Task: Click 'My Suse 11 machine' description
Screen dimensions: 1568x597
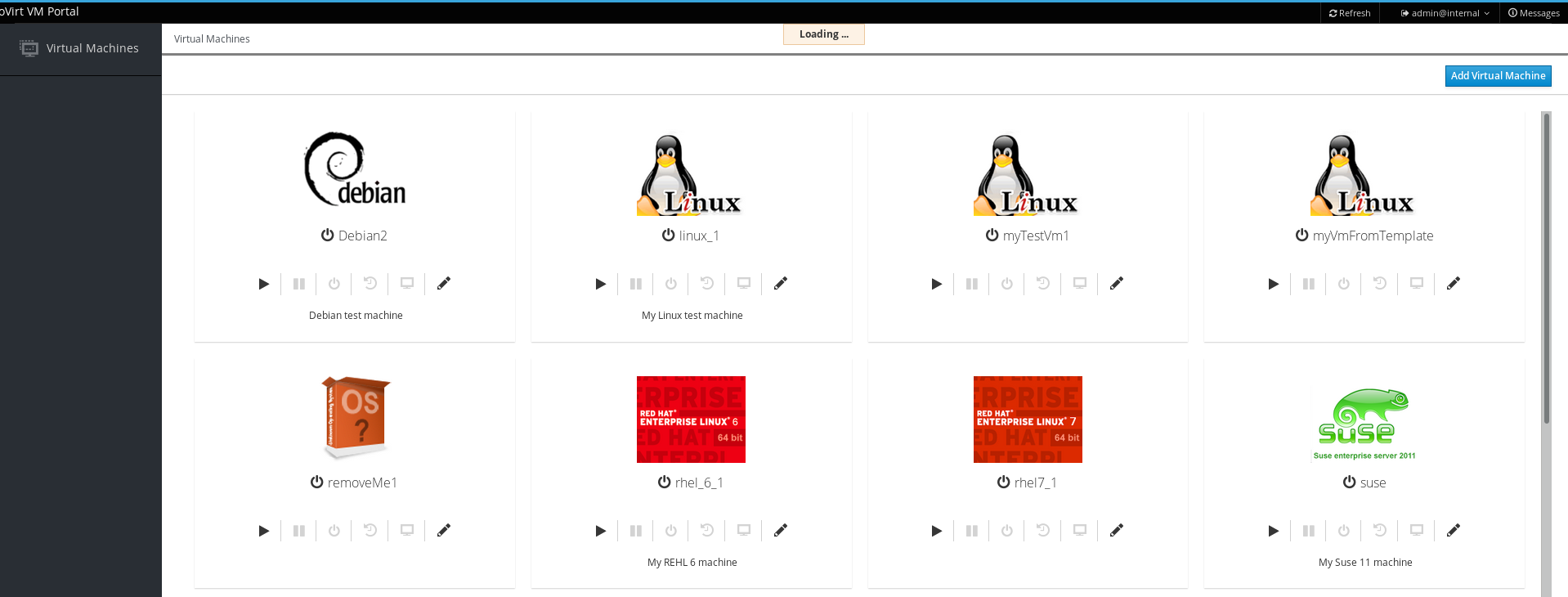Action: (1365, 562)
